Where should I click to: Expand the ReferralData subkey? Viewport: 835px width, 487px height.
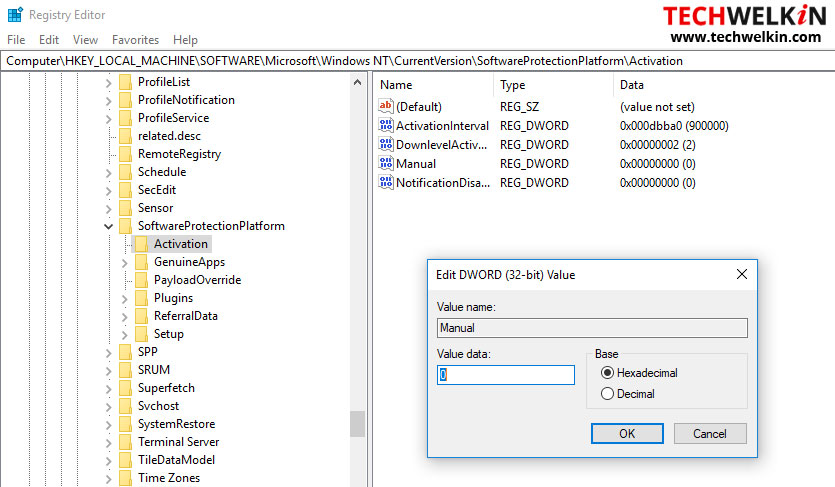tap(125, 317)
